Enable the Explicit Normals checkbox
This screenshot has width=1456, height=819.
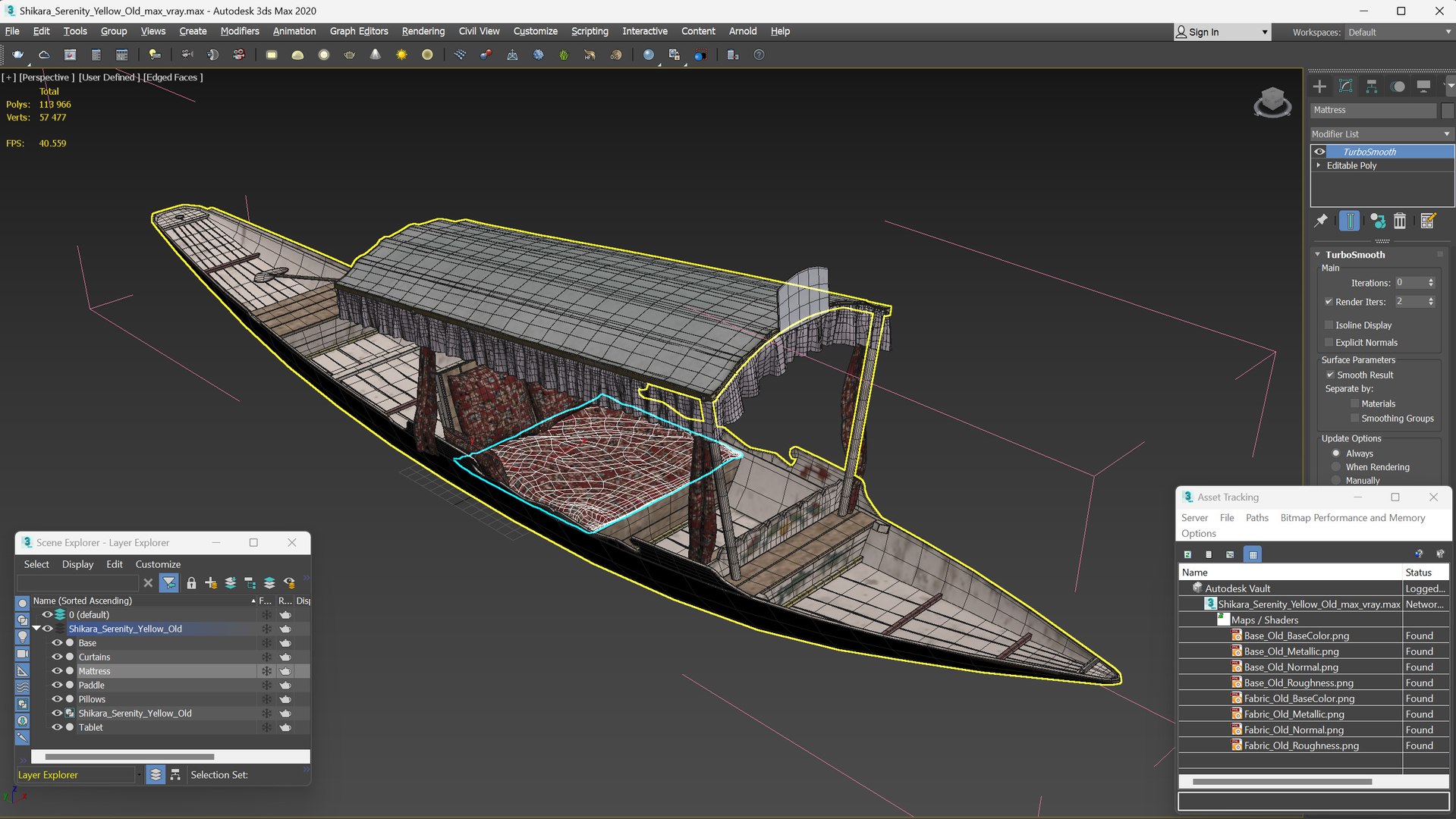tap(1329, 343)
